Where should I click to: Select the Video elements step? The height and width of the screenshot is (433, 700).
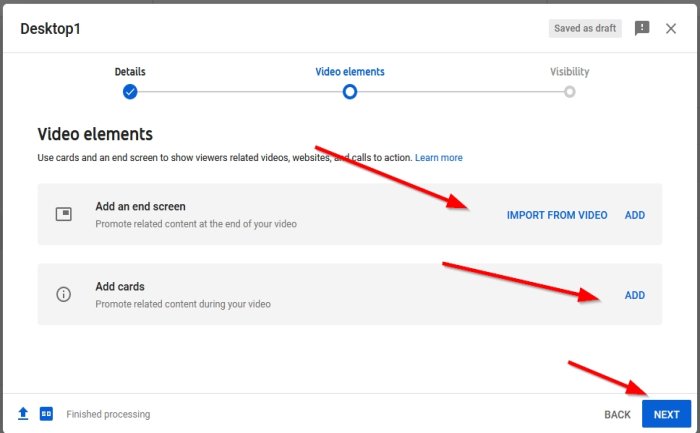(x=350, y=72)
